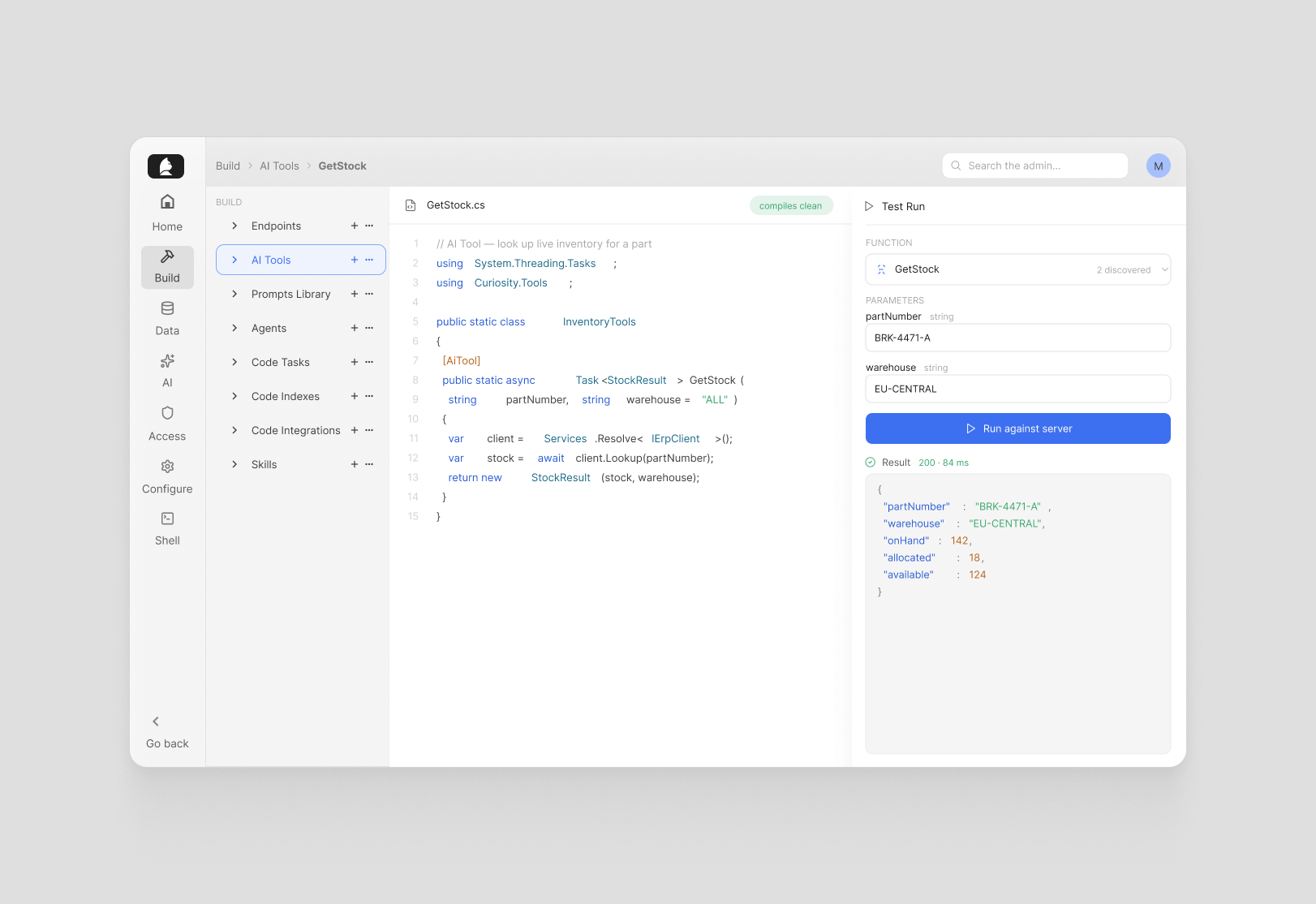Go to Build in the breadcrumb
1316x904 pixels.
pos(228,166)
